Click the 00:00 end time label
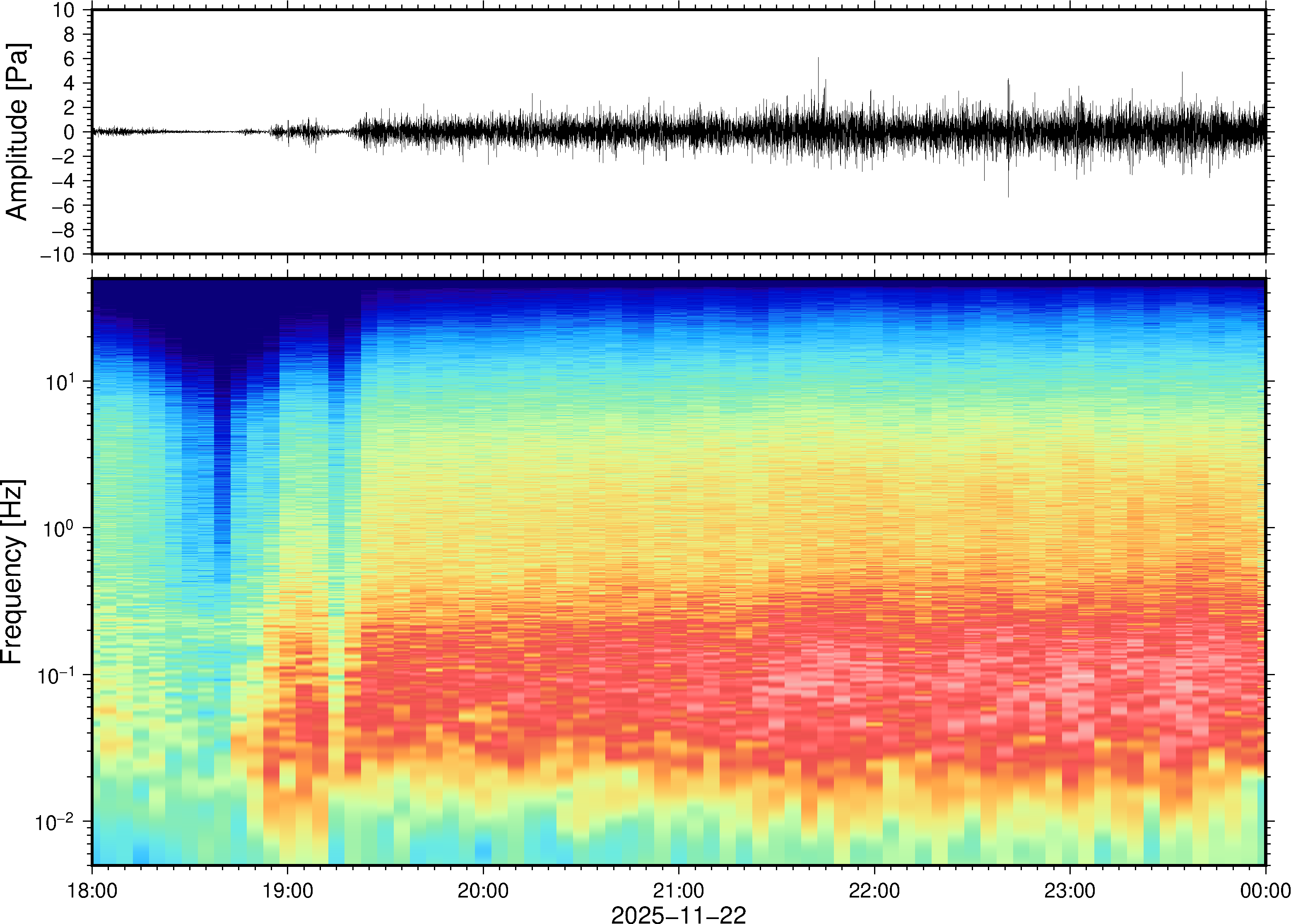The image size is (1291, 924). click(1265, 890)
